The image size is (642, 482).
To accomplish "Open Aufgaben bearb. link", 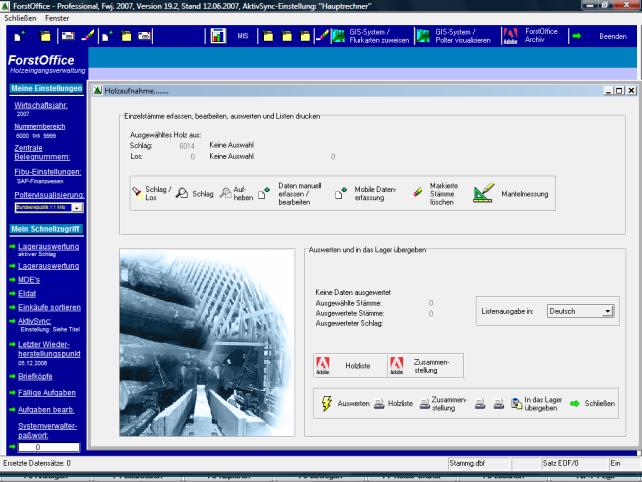I will click(x=46, y=410).
